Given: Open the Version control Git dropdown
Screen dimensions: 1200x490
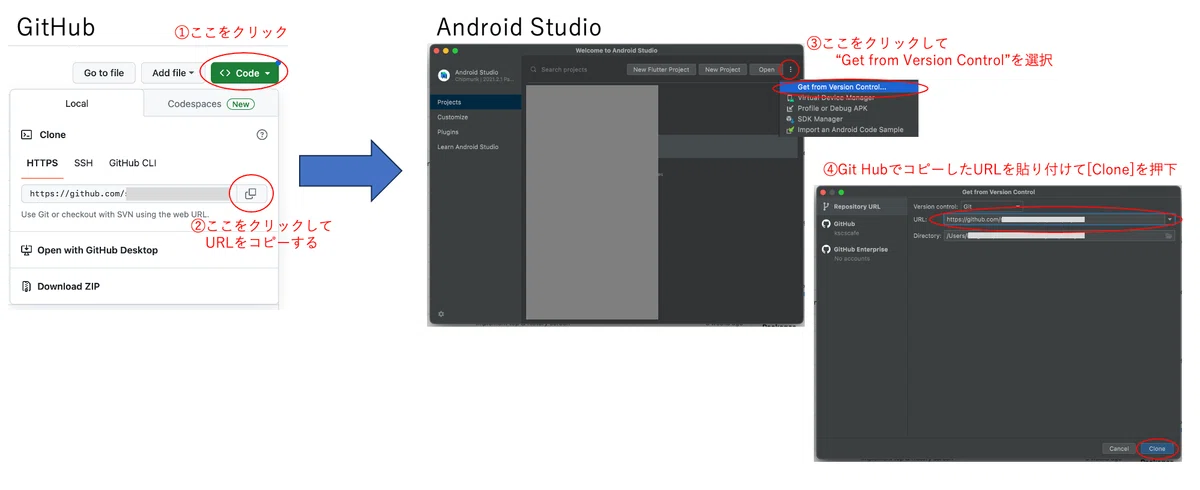Looking at the screenshot, I should point(990,206).
